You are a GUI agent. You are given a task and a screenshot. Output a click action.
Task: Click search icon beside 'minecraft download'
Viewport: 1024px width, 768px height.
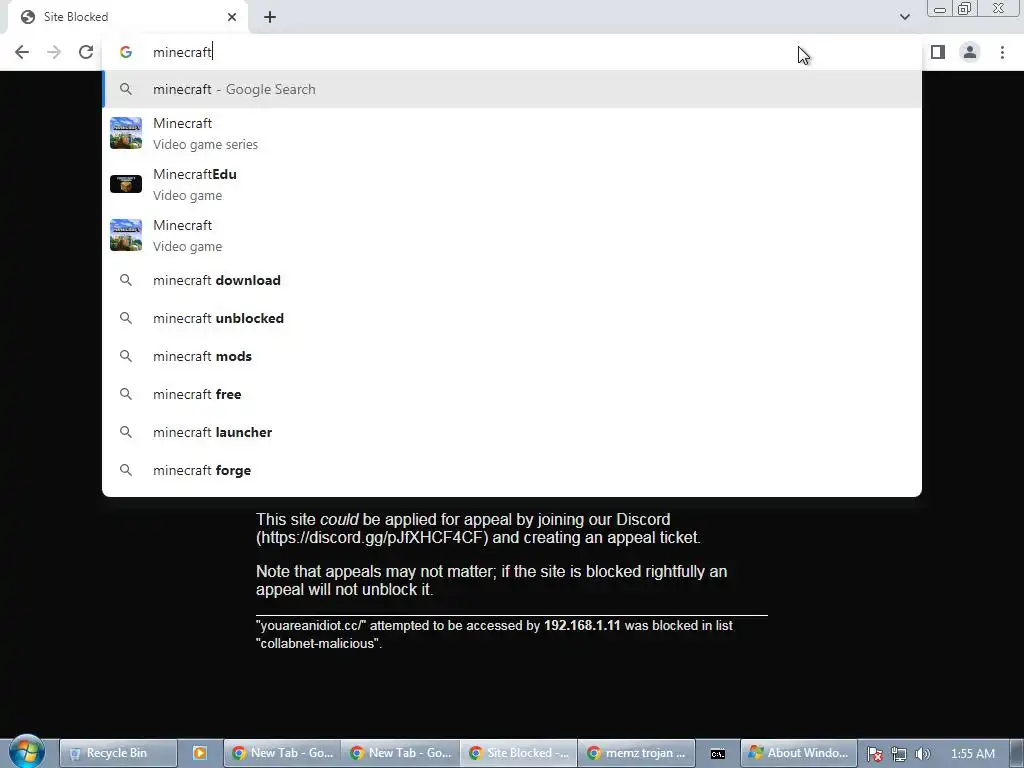pos(126,280)
